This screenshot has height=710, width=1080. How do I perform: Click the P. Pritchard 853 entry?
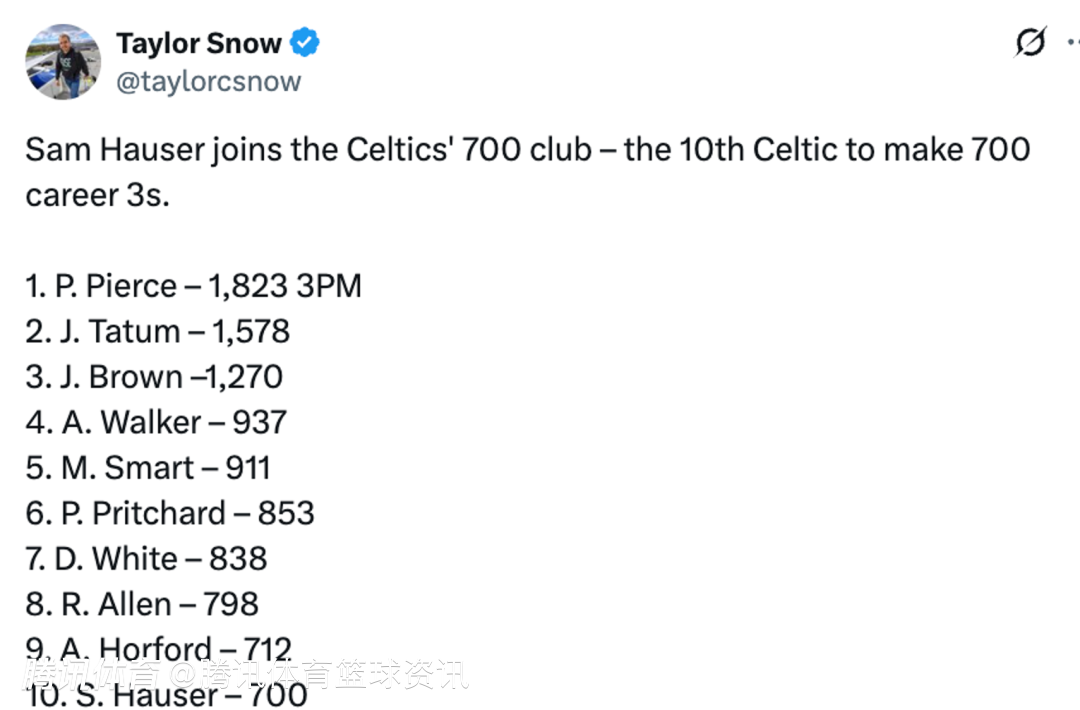170,513
